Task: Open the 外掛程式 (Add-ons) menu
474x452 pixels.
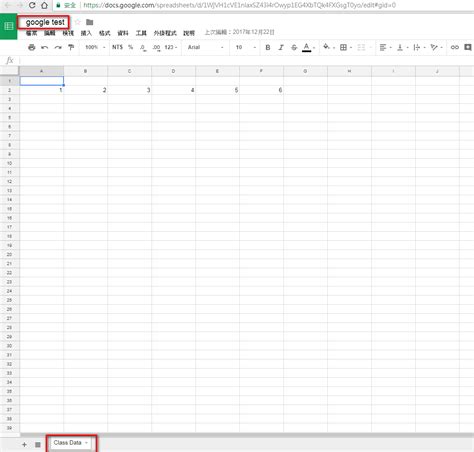Action: point(165,33)
